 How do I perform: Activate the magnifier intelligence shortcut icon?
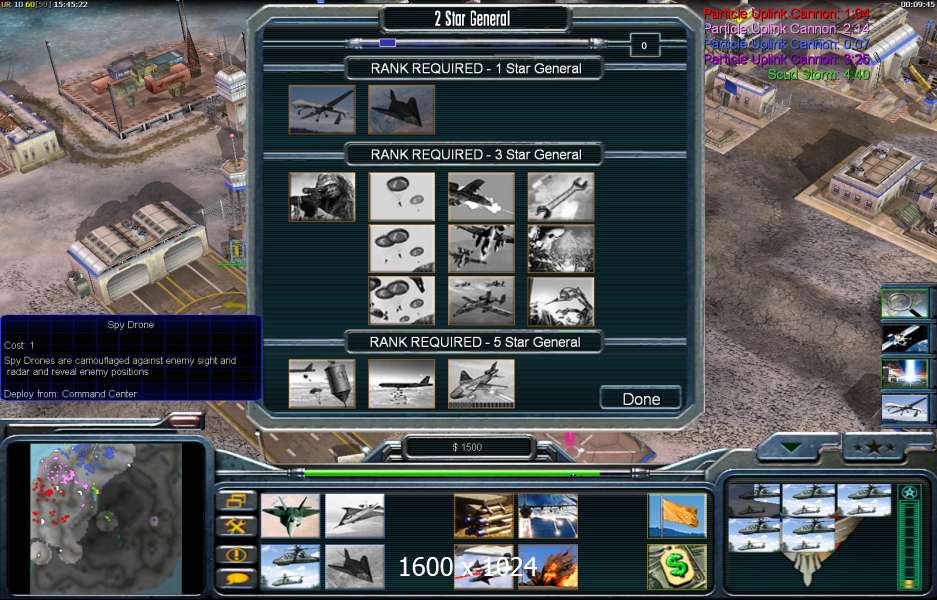pyautogui.click(x=904, y=303)
